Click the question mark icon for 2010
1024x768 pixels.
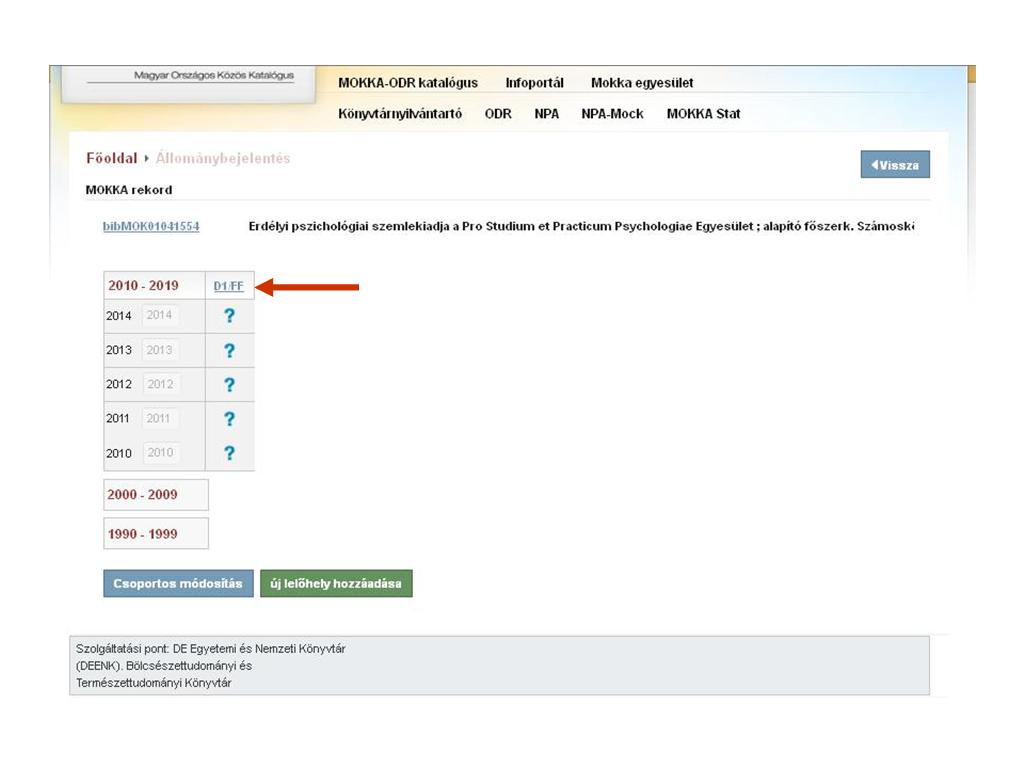[x=229, y=453]
